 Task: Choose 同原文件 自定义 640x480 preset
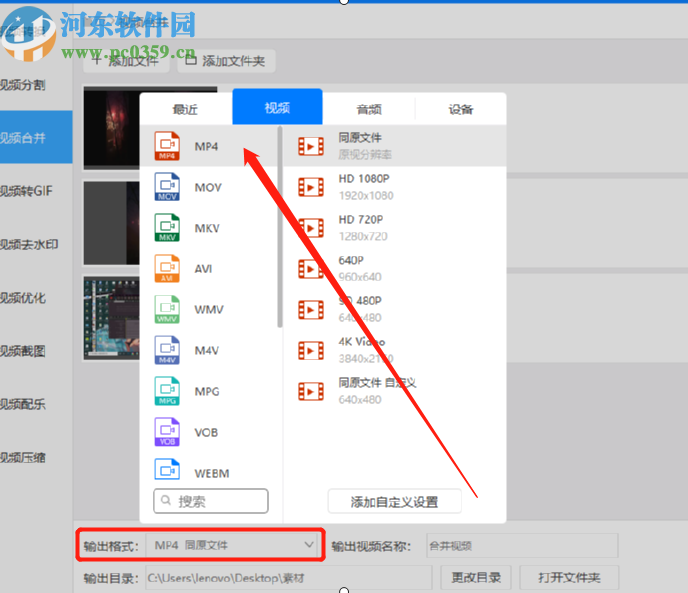coord(395,391)
